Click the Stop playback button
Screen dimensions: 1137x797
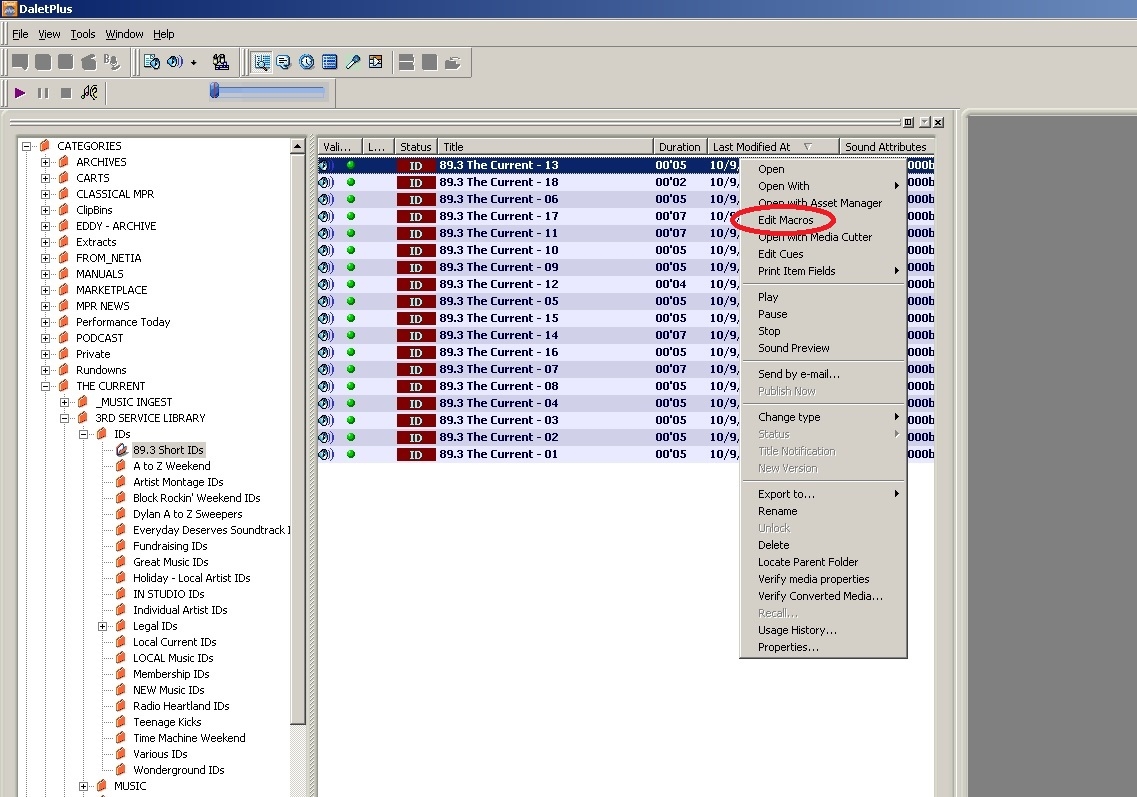click(66, 93)
